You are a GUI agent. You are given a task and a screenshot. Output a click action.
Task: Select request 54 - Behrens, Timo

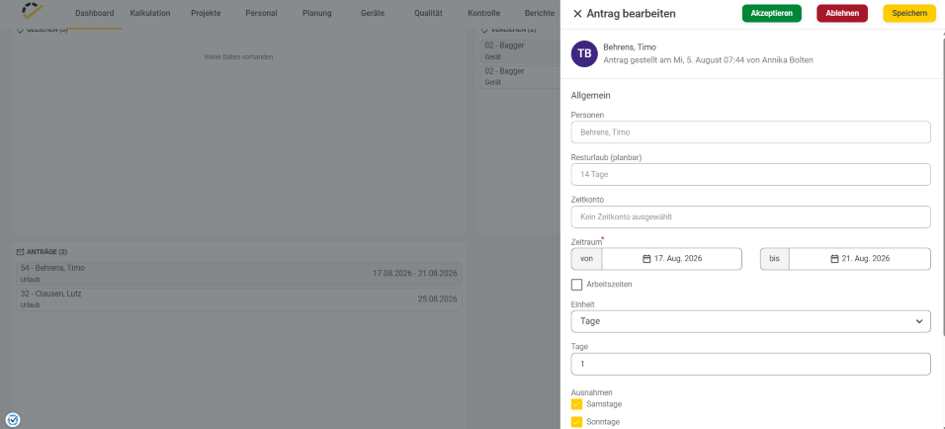pos(239,274)
